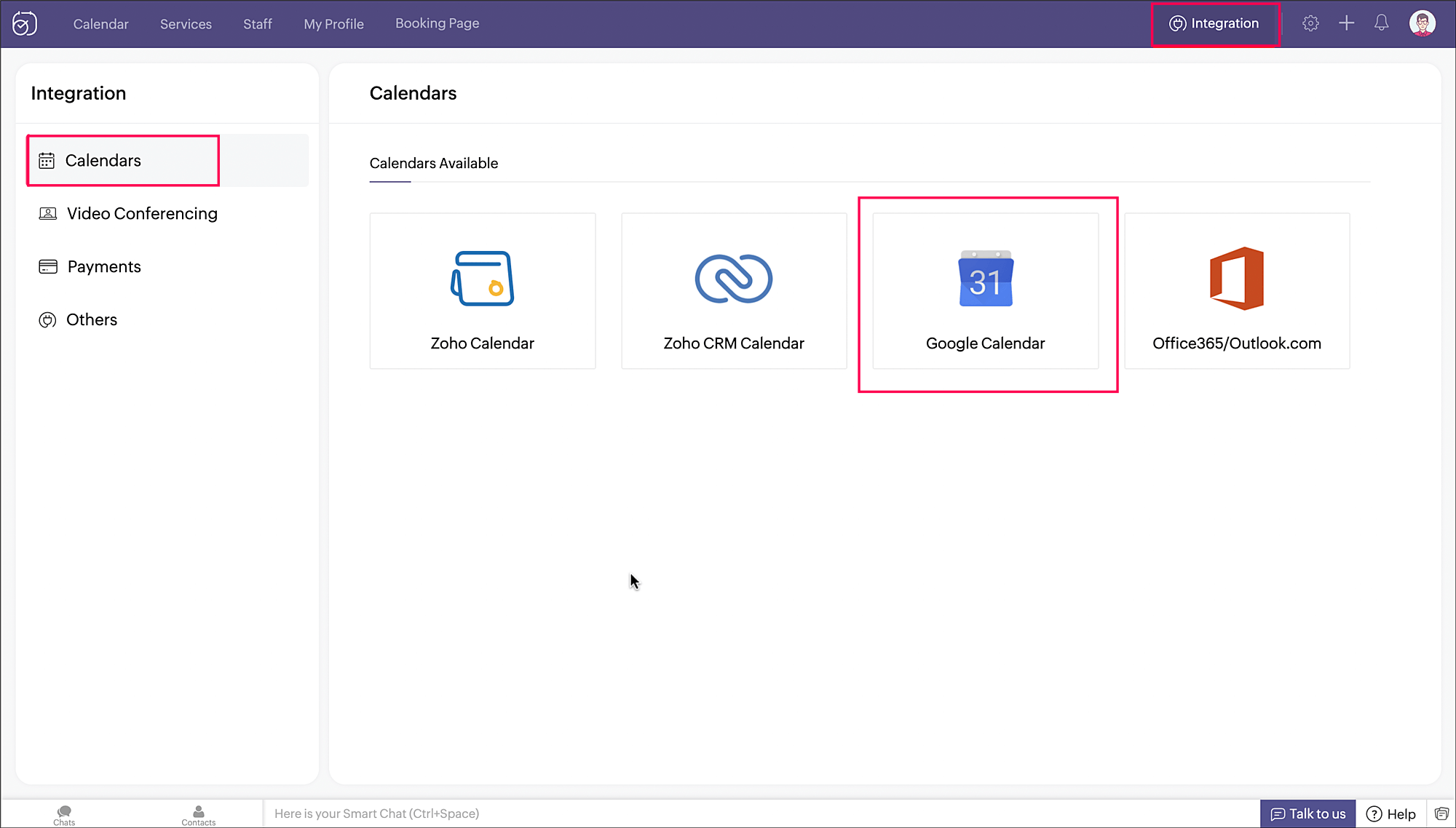Open My Profile page
1456x828 pixels.
coord(333,23)
